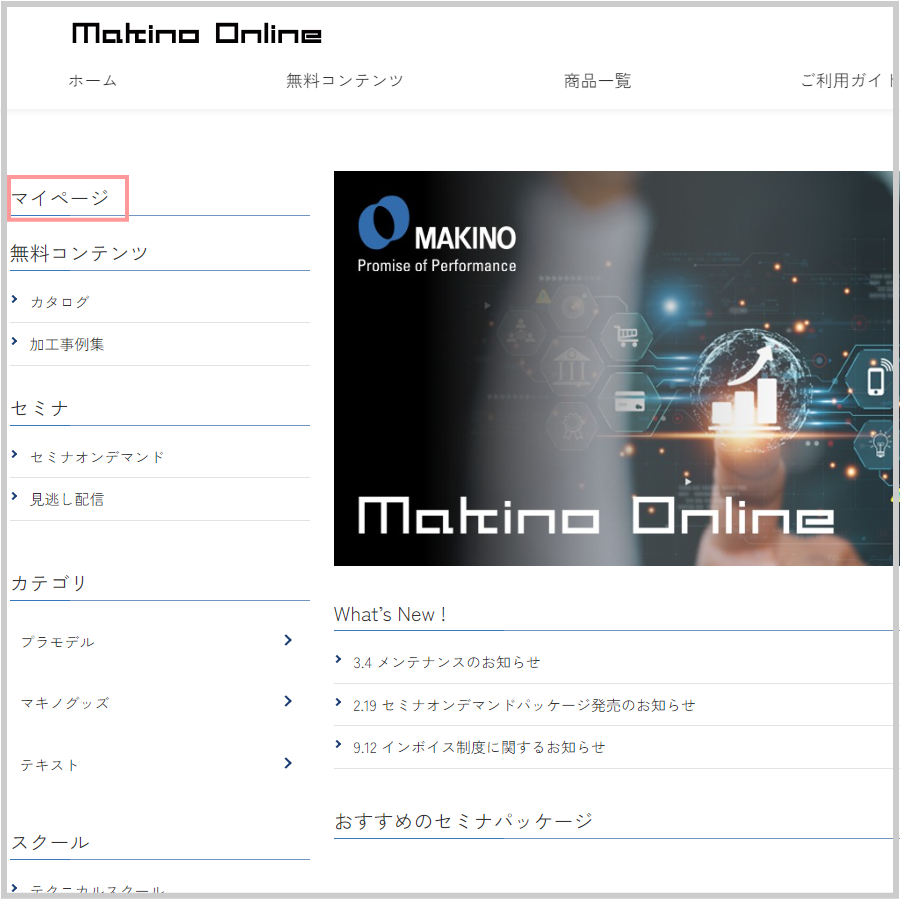Open the ご利用ガイド menu item
This screenshot has width=900, height=900.
pyautogui.click(x=847, y=80)
